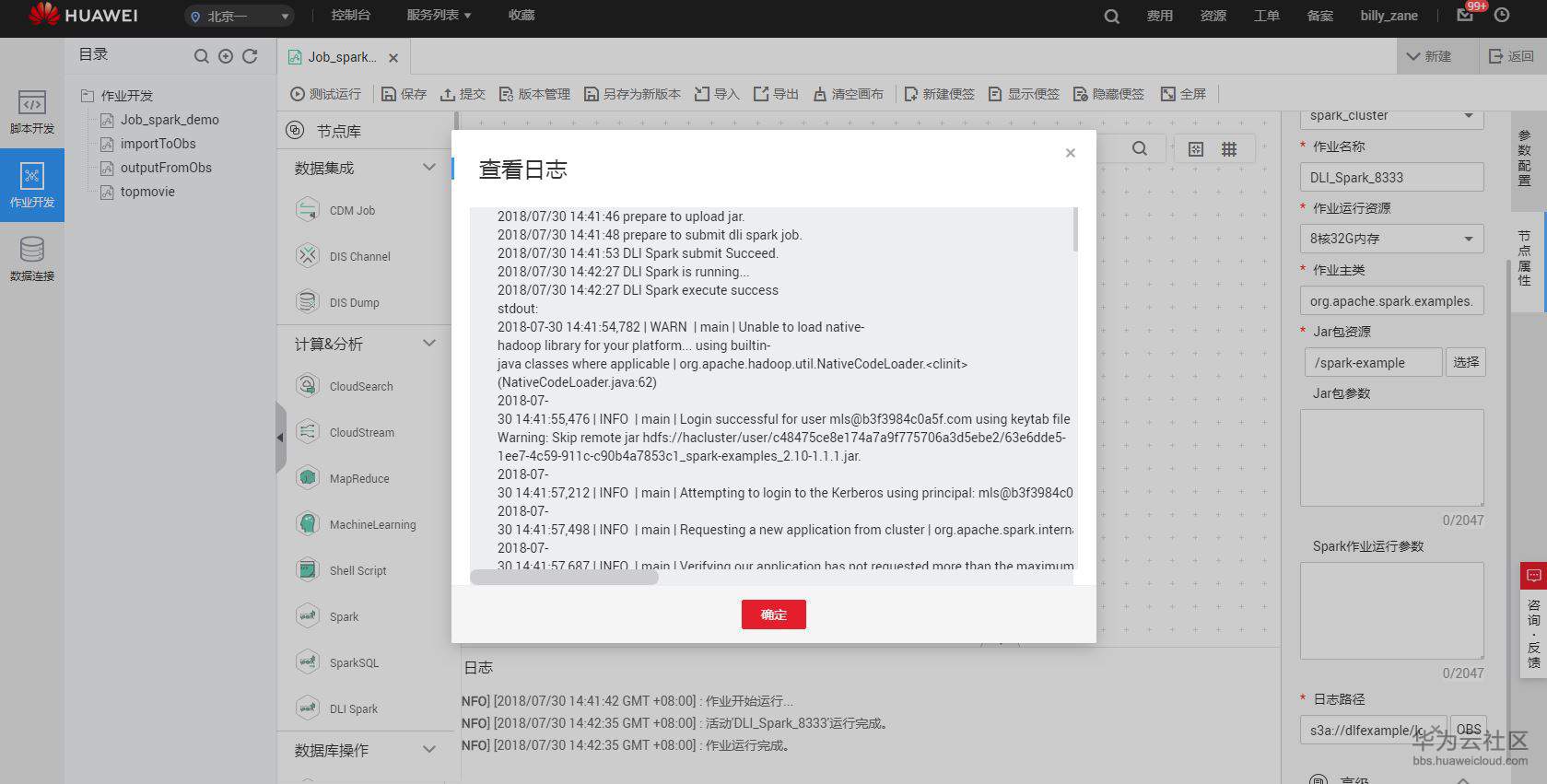Click fullscreen (全屏) in toolbar
Screen dimensions: 1547x784
[x=1183, y=94]
